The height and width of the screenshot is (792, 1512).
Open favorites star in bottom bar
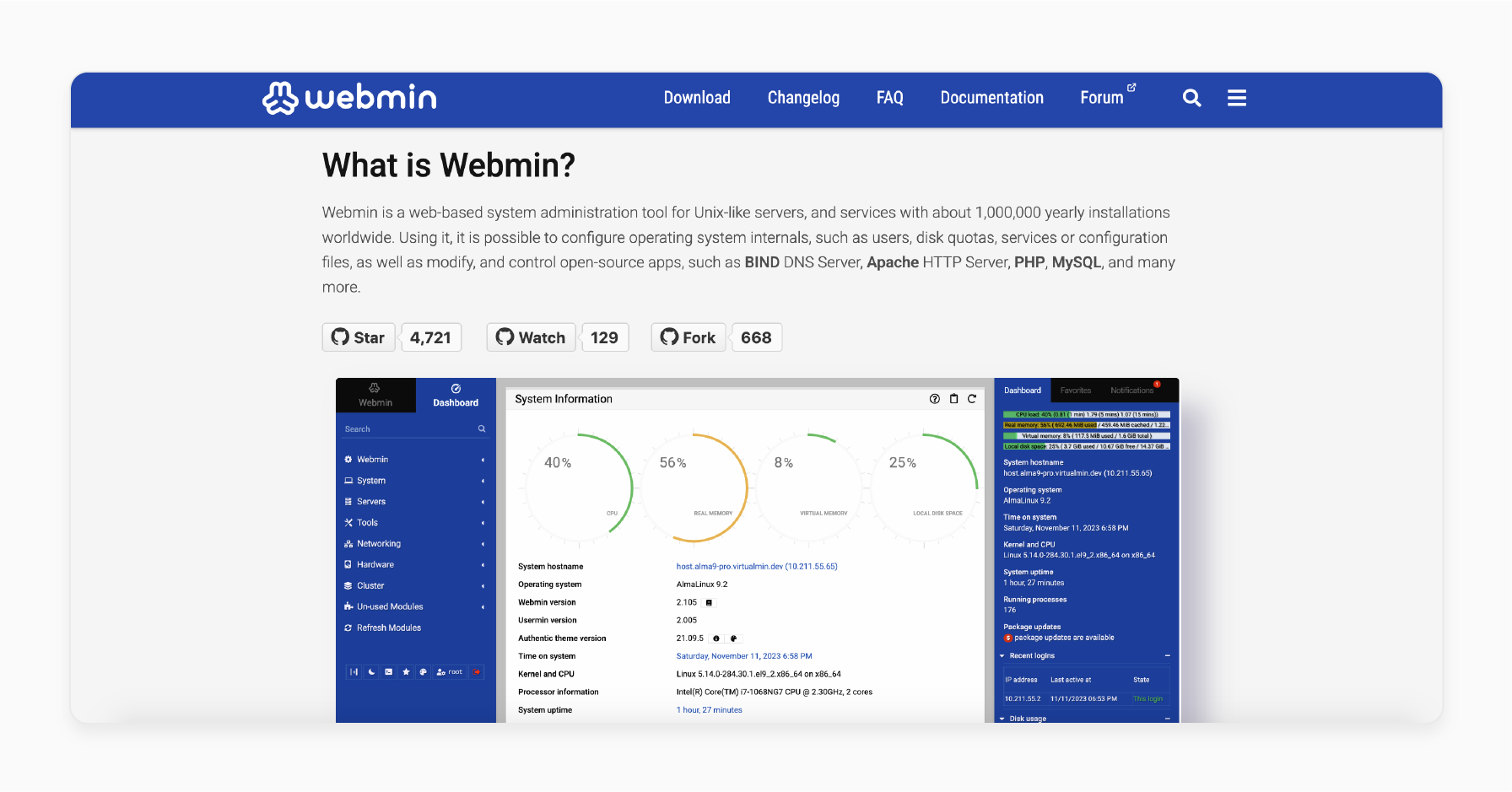click(x=406, y=672)
